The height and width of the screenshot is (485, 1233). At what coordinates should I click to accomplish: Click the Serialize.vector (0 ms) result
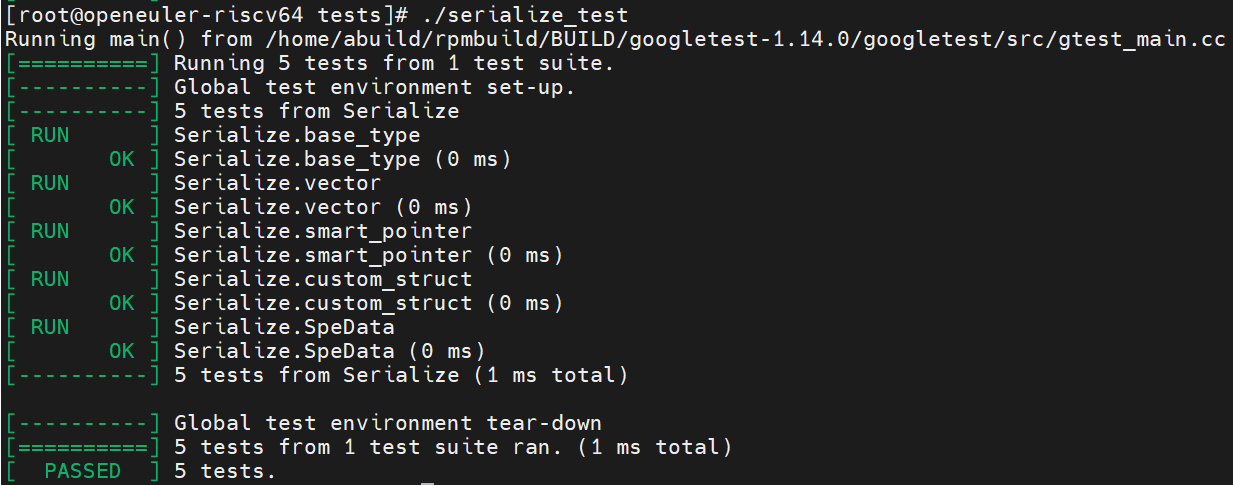(x=323, y=207)
